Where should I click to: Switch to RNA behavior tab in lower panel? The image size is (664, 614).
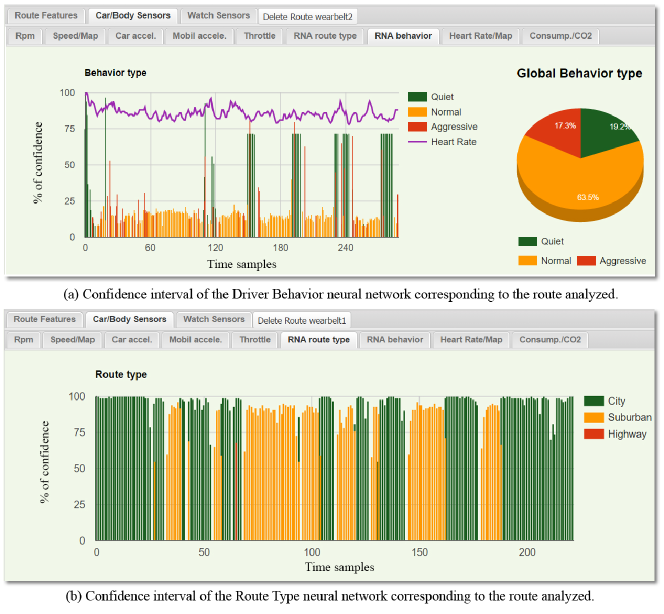click(x=395, y=340)
